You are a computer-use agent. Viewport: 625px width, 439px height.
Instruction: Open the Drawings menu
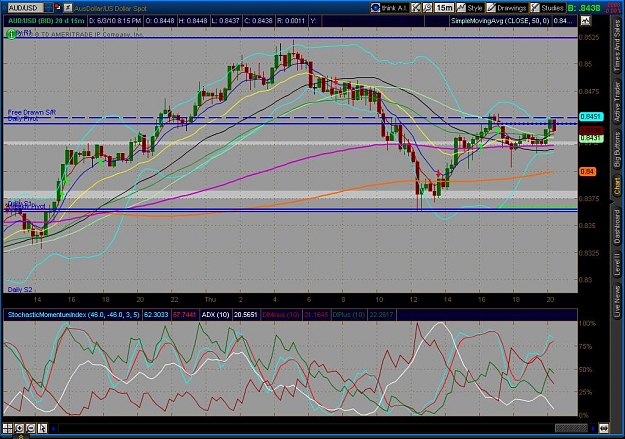507,8
